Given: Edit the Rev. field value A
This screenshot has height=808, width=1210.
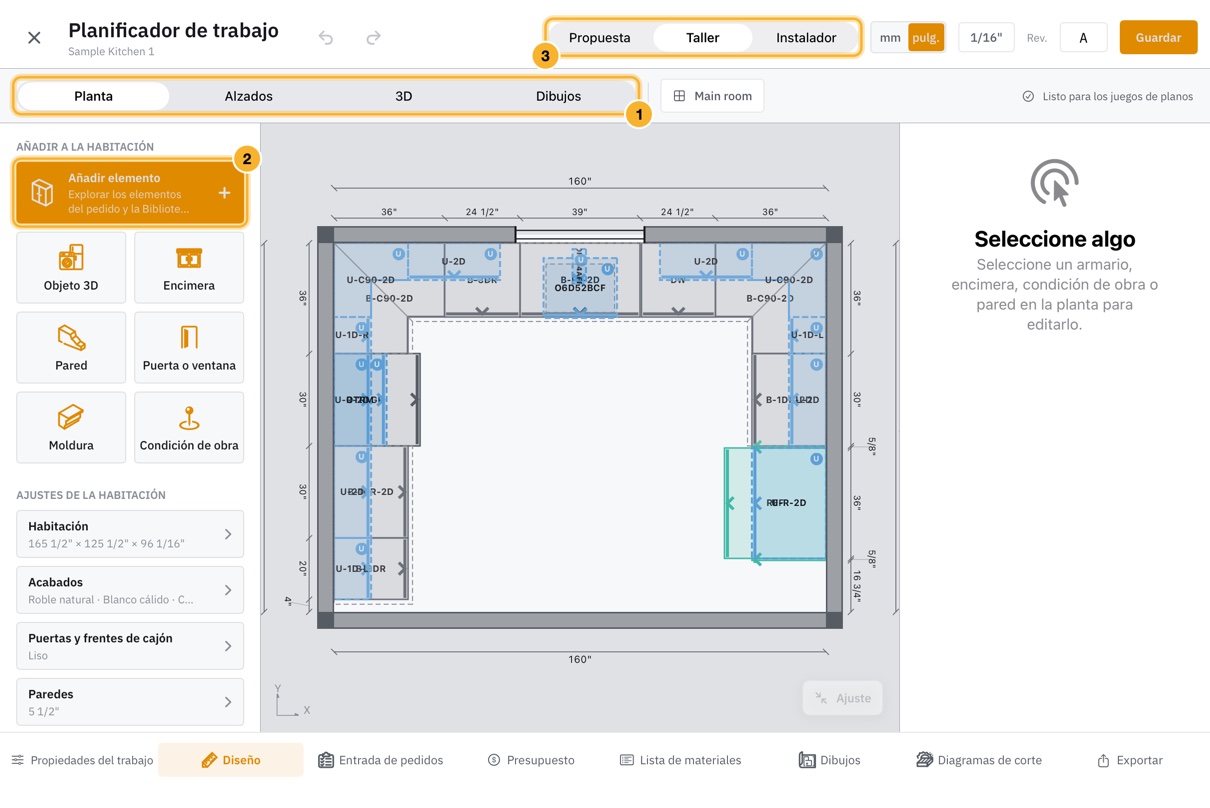Looking at the screenshot, I should point(1083,38).
